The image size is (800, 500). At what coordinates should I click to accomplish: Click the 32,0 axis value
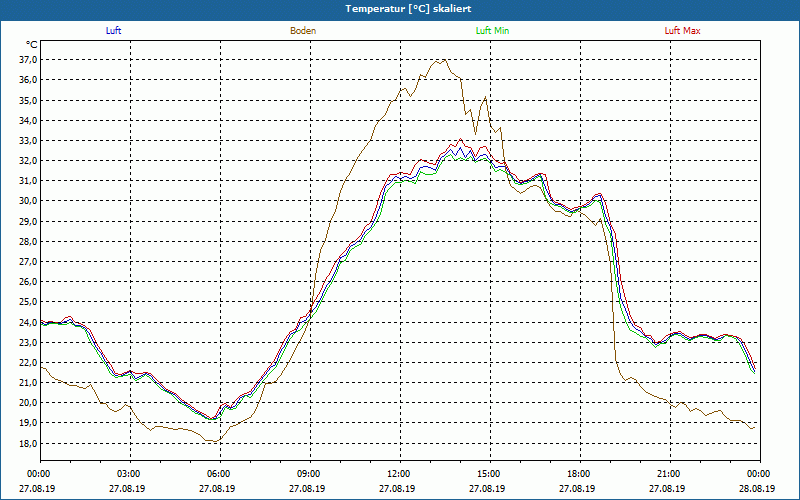point(28,161)
